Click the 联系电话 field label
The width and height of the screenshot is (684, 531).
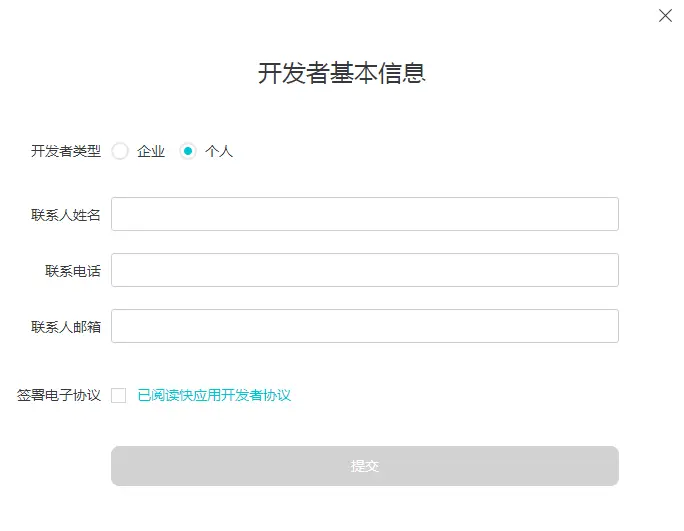pyautogui.click(x=73, y=271)
